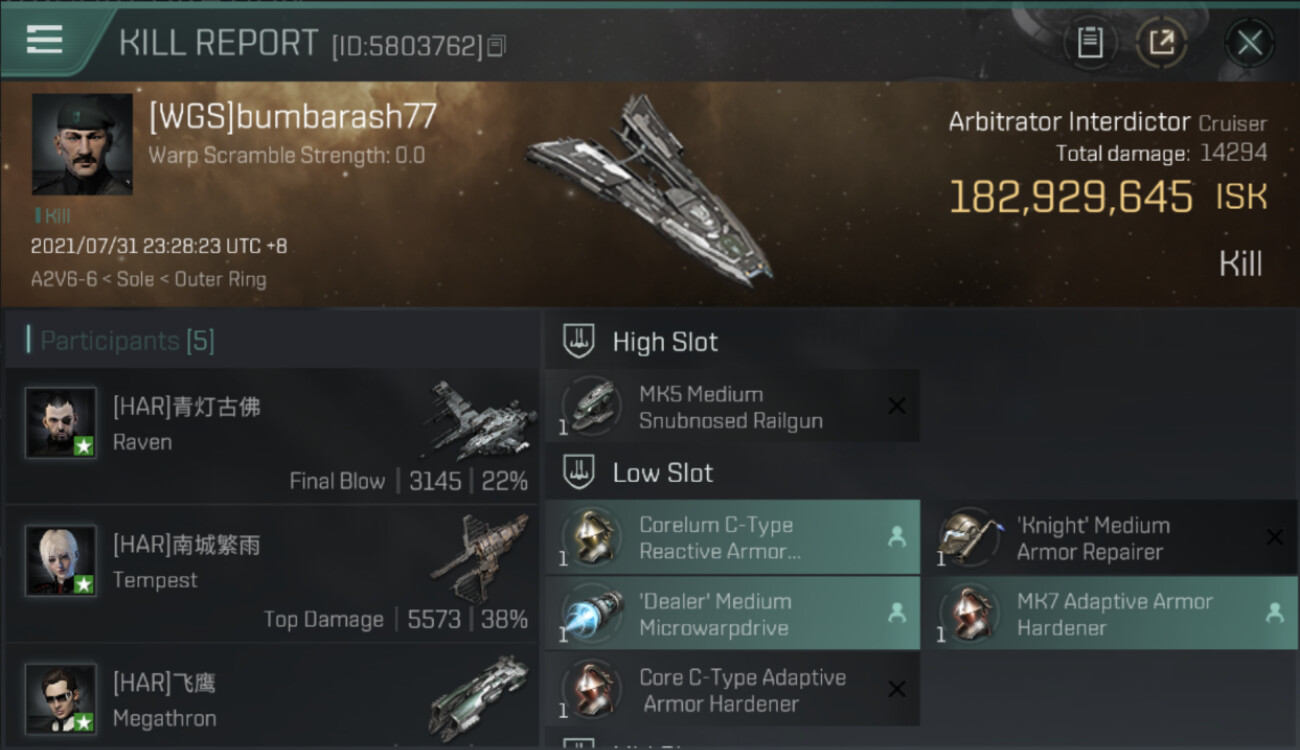Open Tempest pilot portrait

pyautogui.click(x=61, y=561)
